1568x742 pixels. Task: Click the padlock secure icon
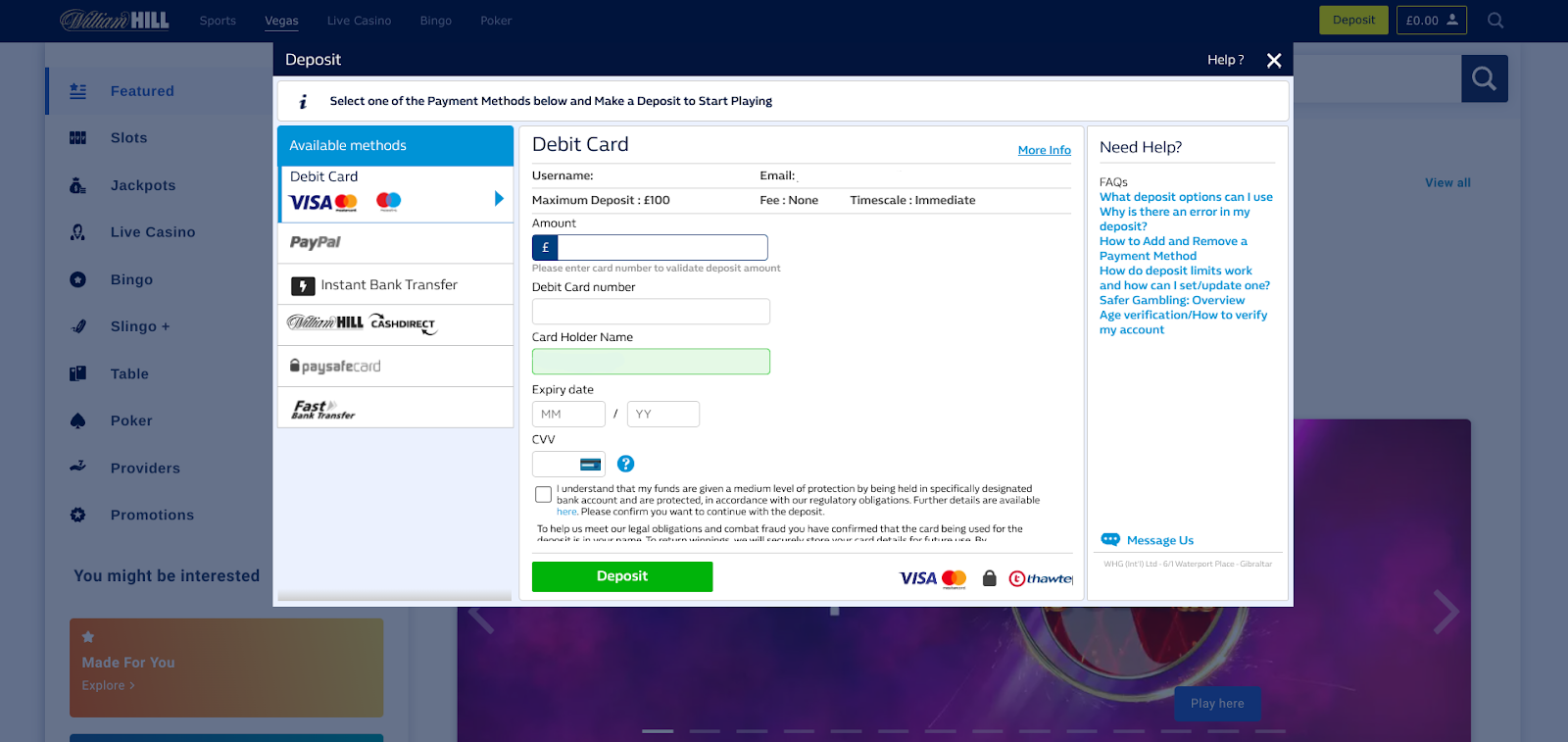point(990,578)
